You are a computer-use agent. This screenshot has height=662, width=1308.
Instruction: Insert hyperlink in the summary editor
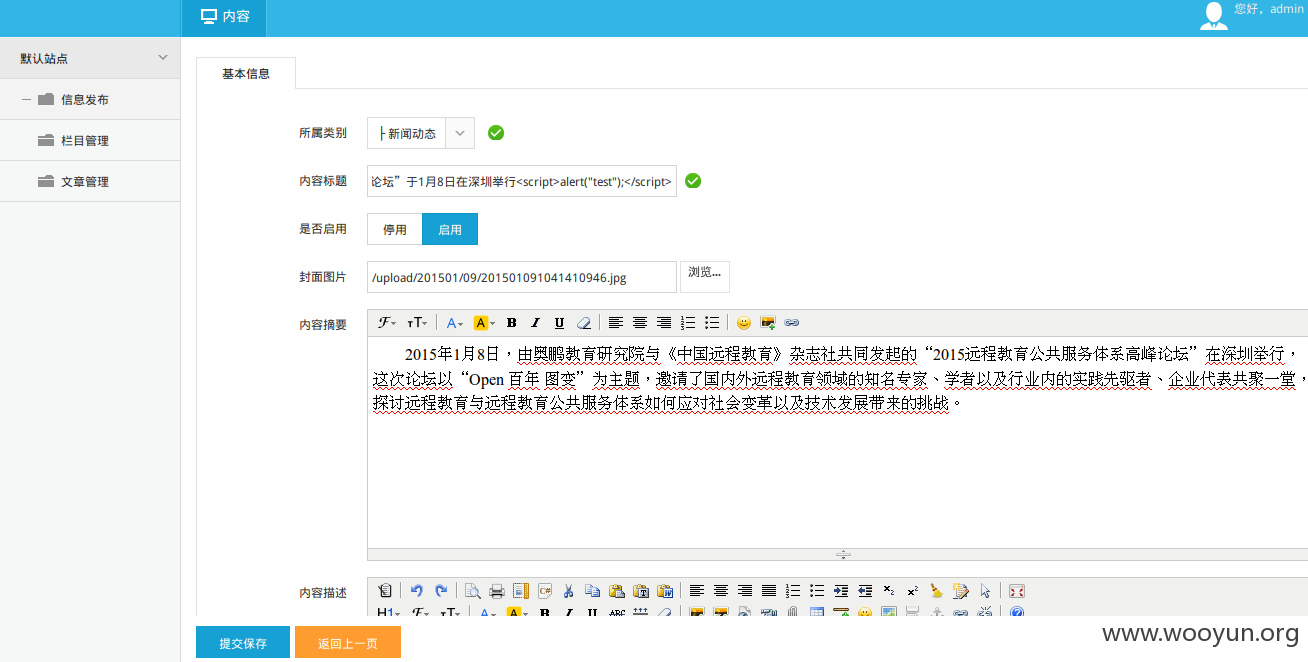point(792,323)
